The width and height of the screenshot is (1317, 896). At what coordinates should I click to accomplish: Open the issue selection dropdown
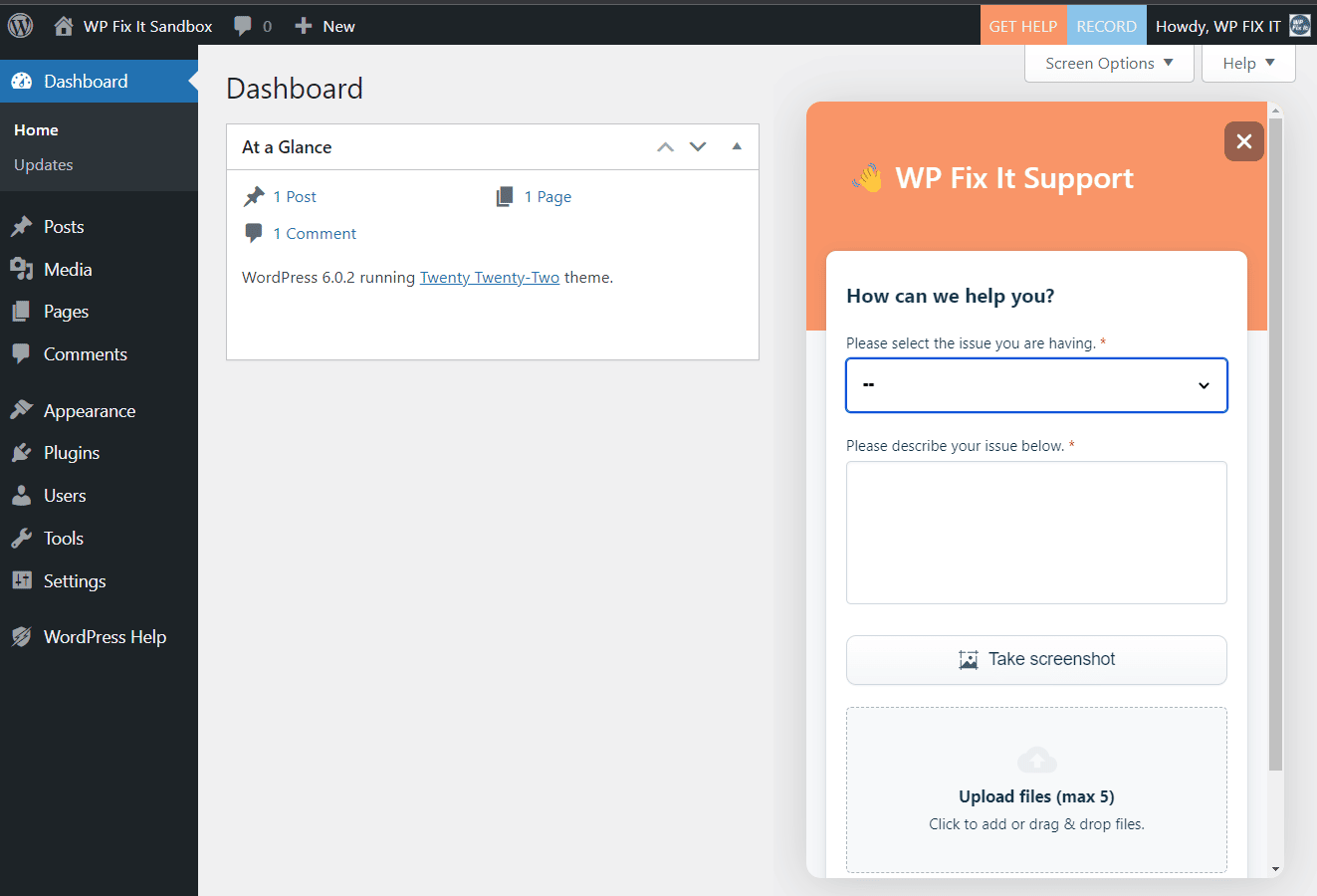1036,385
